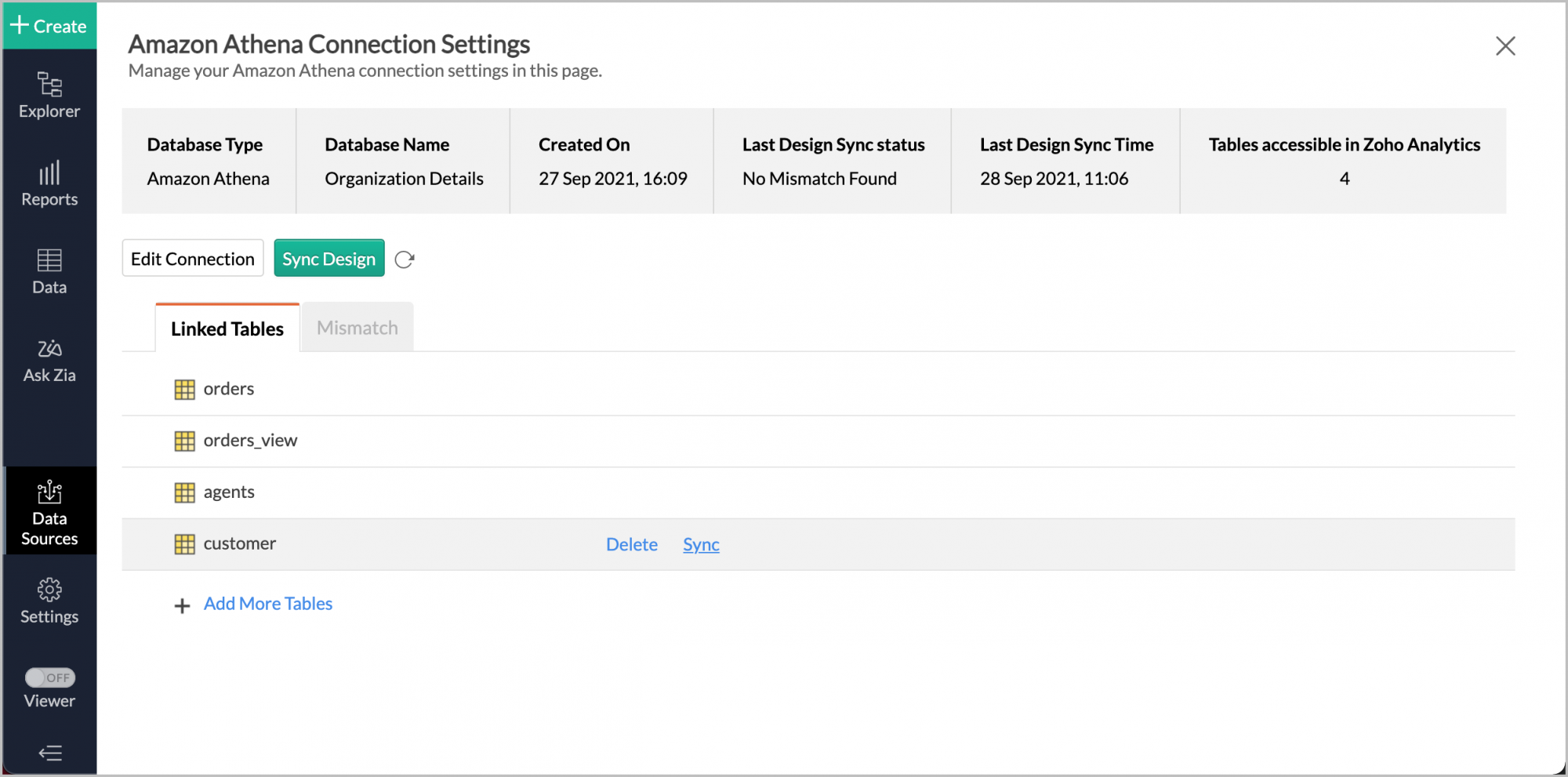Click the refresh icon beside Sync Design
The height and width of the screenshot is (777, 1568).
click(405, 258)
